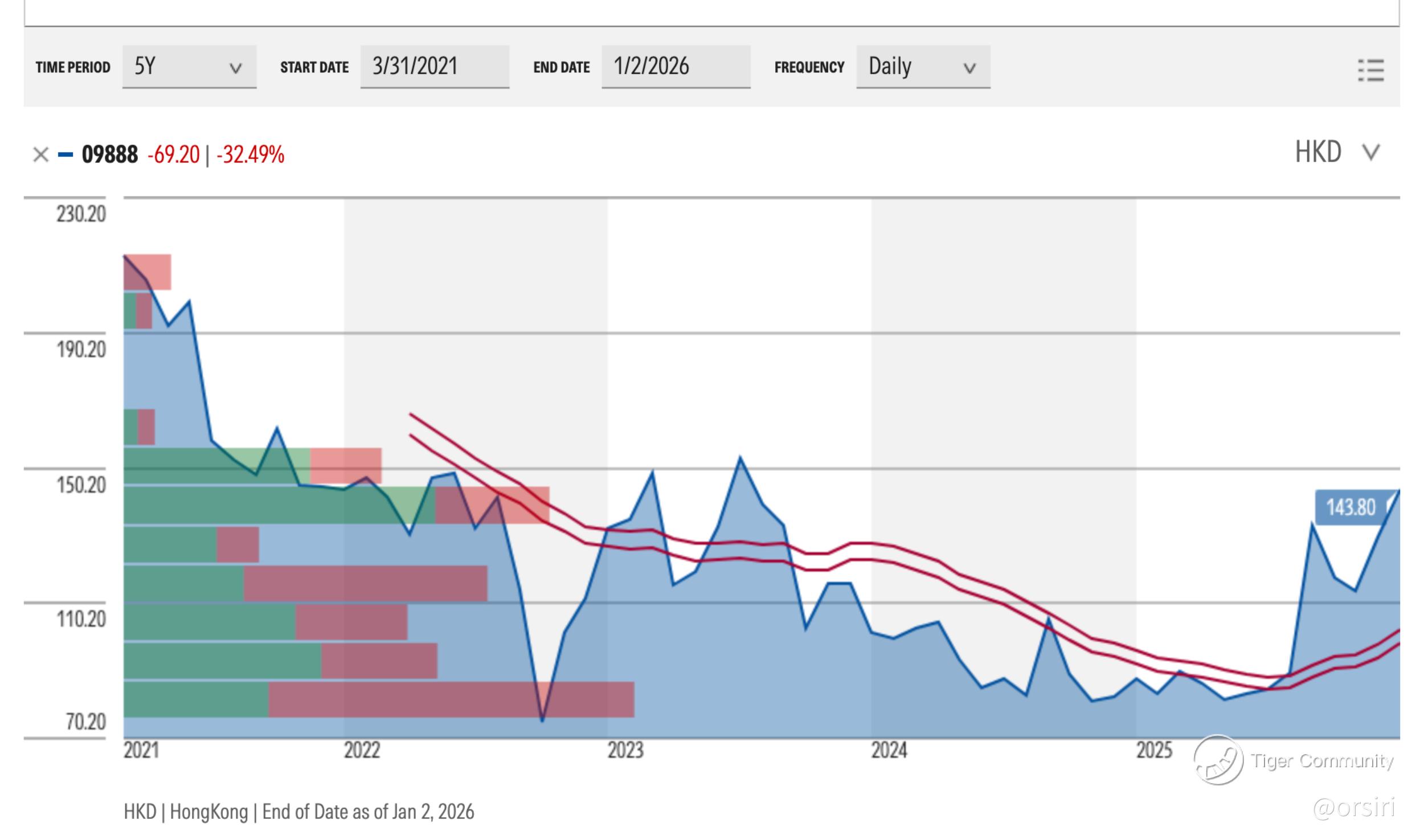The width and height of the screenshot is (1424, 840).
Task: Click the list view icon at top right
Action: [1370, 71]
